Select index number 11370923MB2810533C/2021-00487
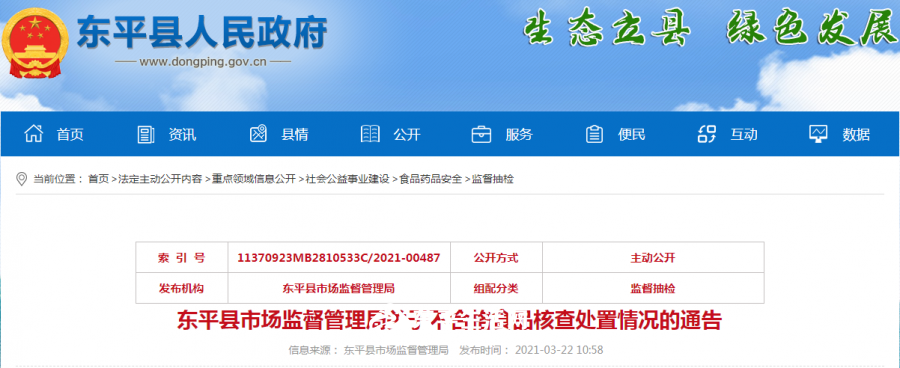Screen dimensions: 900x368 pyautogui.click(x=339, y=258)
